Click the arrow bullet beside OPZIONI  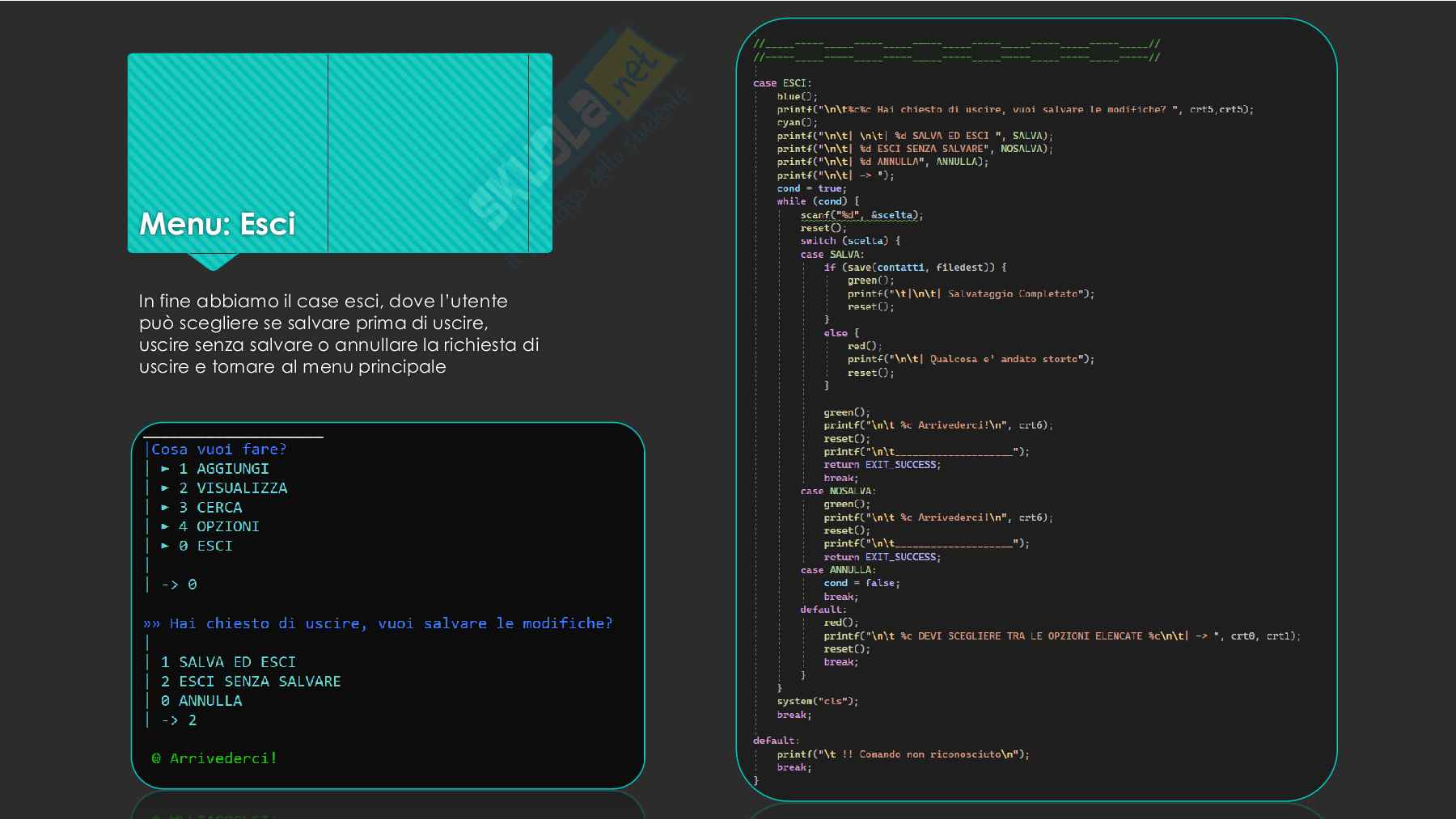click(x=165, y=527)
